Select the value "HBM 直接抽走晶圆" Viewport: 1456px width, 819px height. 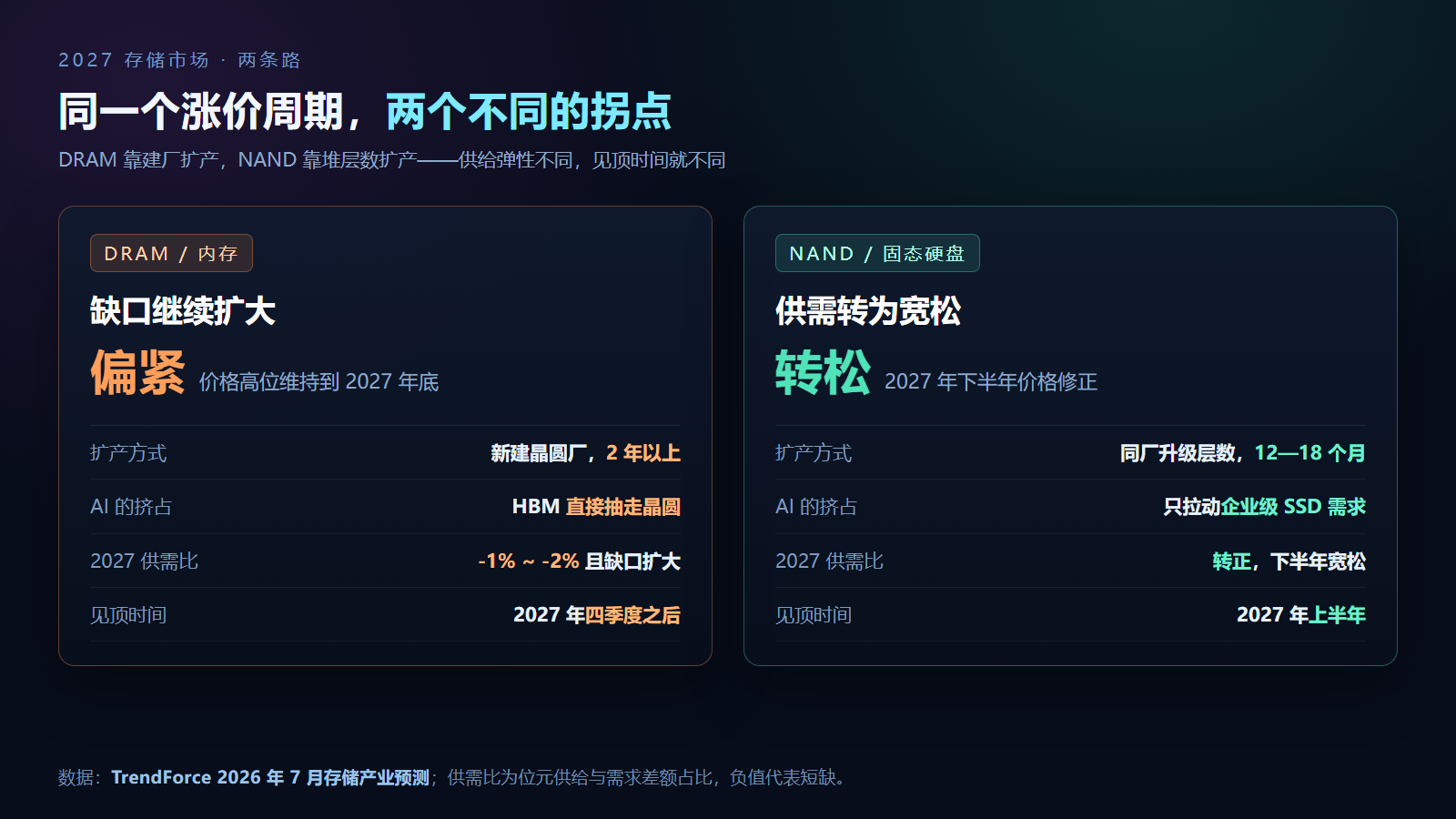(596, 507)
